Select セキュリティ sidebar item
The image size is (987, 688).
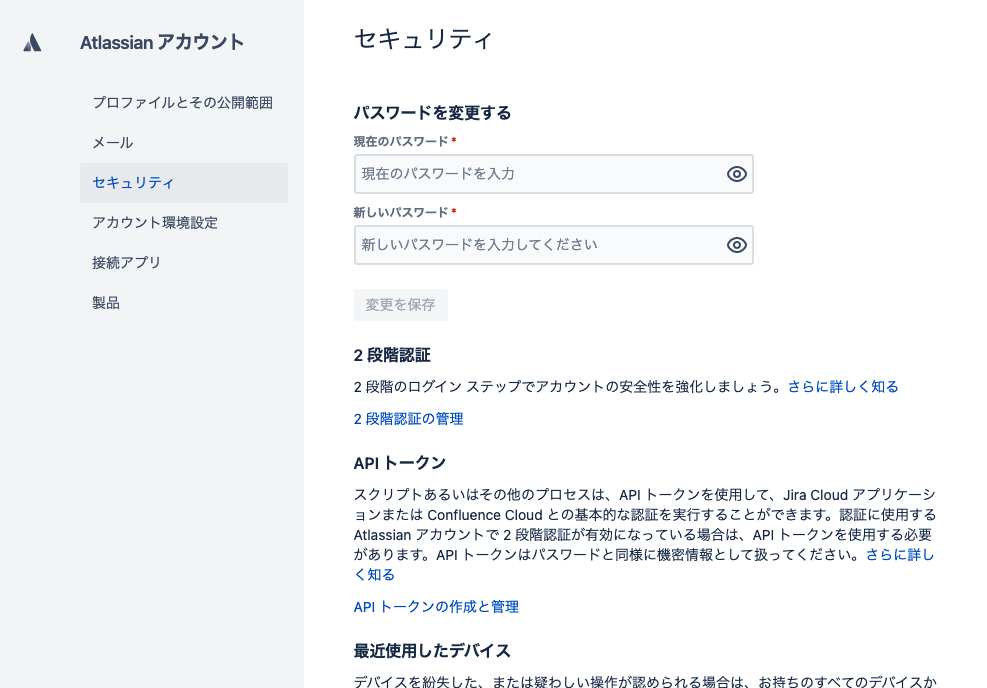coord(134,183)
